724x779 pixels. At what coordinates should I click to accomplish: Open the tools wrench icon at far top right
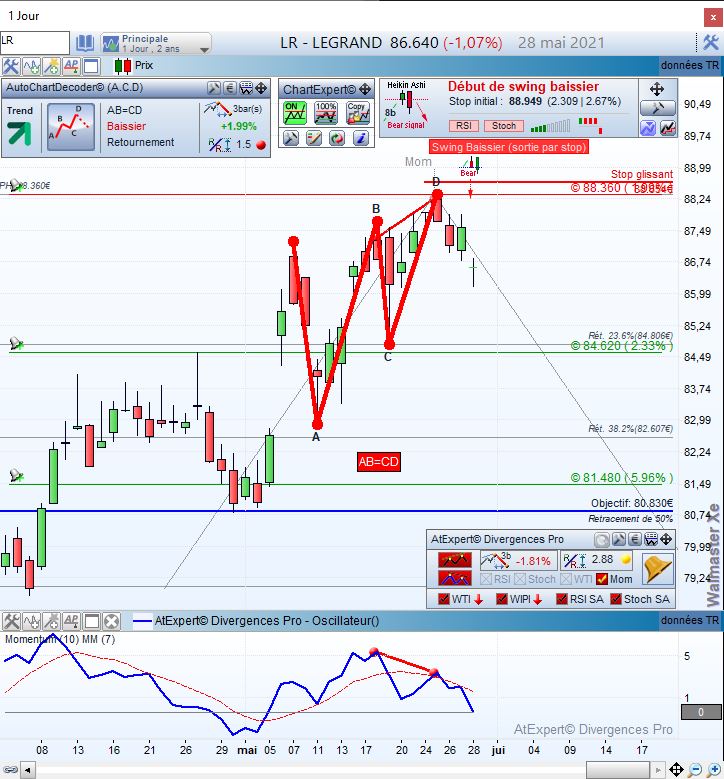[711, 43]
